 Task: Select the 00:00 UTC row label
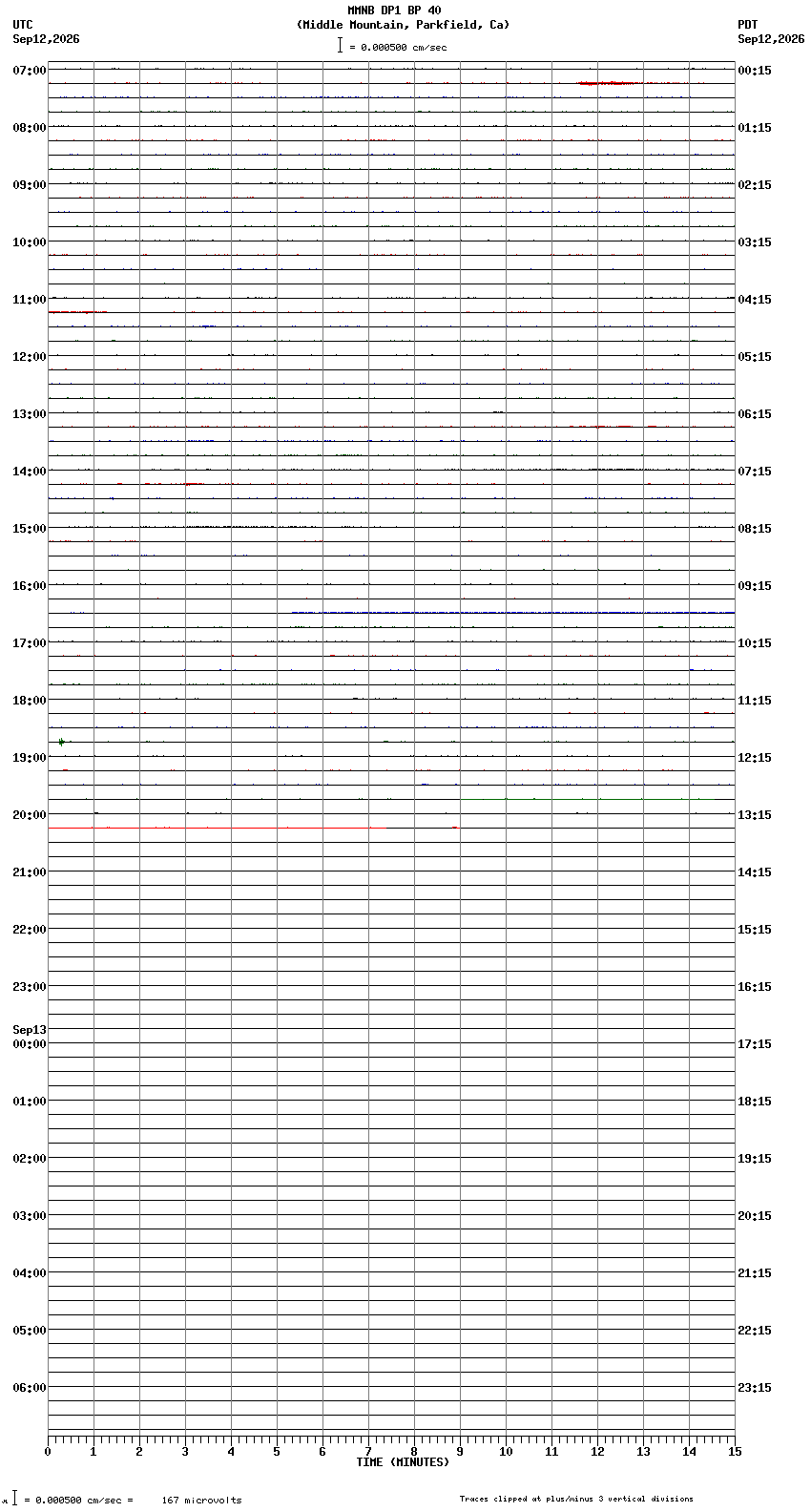(30, 1044)
